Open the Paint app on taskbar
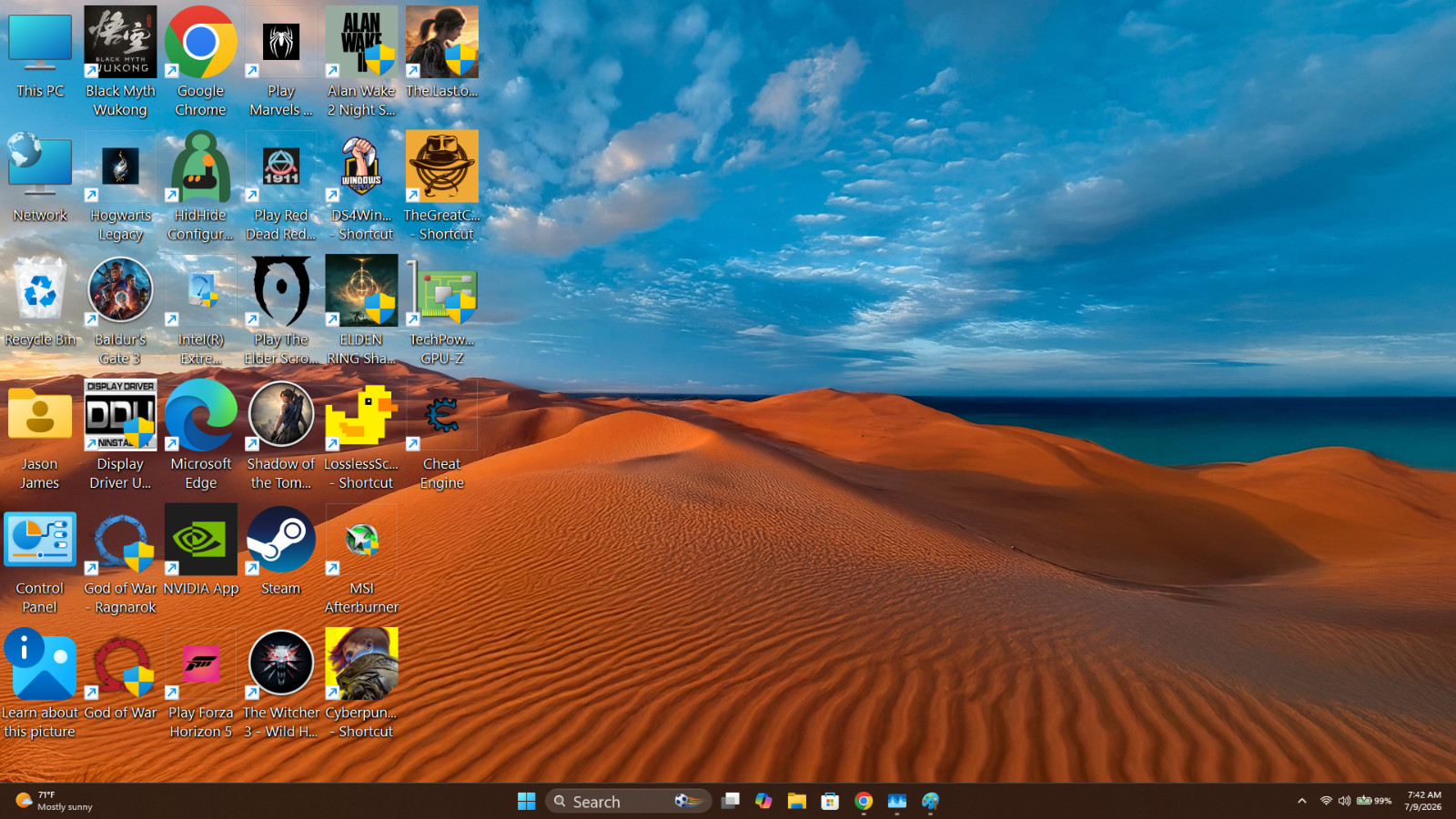The width and height of the screenshot is (1456, 819). tap(930, 801)
